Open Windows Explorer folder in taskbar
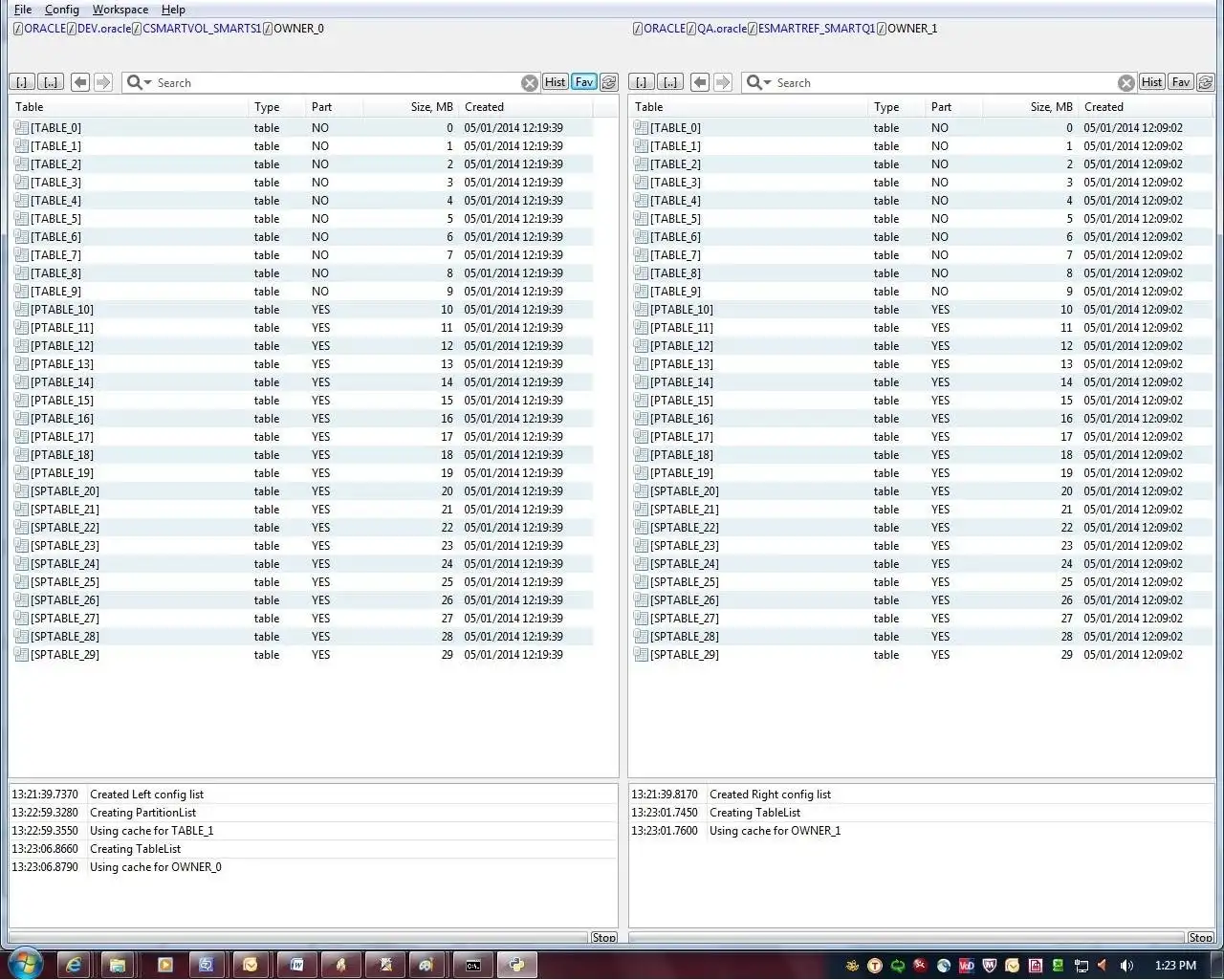The width and height of the screenshot is (1224, 980). click(x=118, y=965)
